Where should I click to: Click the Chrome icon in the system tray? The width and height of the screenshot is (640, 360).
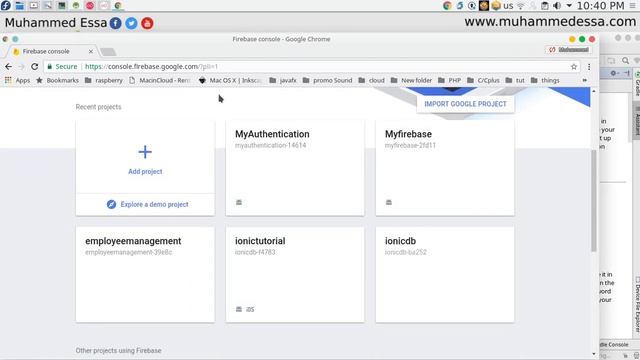coord(447,5)
